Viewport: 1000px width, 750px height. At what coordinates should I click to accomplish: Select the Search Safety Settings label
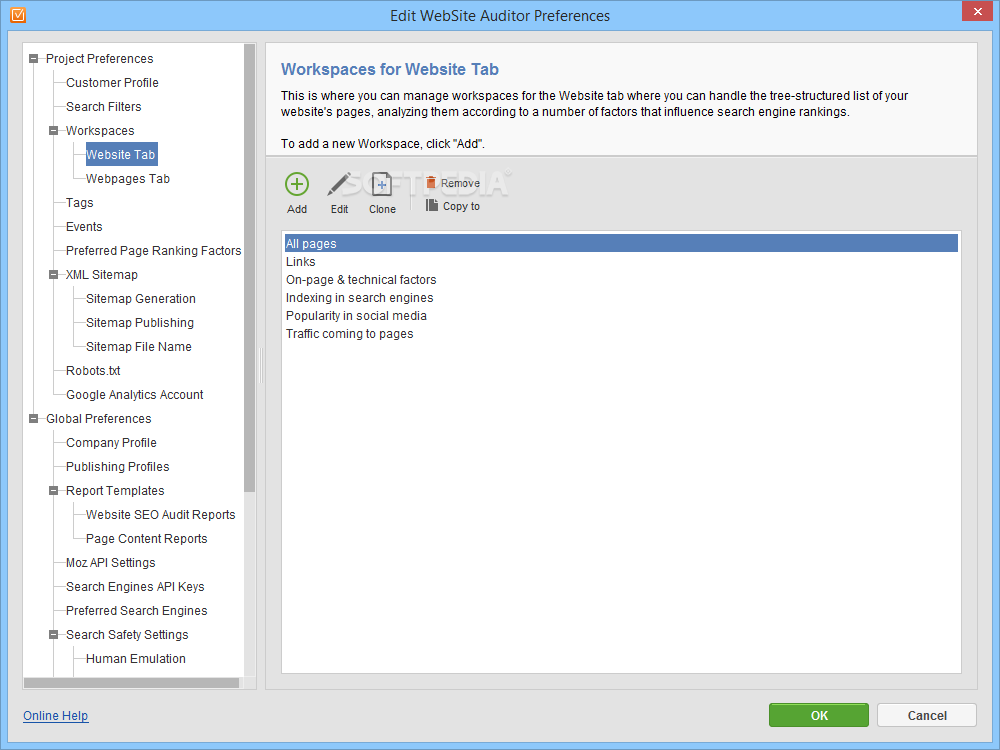(x=127, y=635)
